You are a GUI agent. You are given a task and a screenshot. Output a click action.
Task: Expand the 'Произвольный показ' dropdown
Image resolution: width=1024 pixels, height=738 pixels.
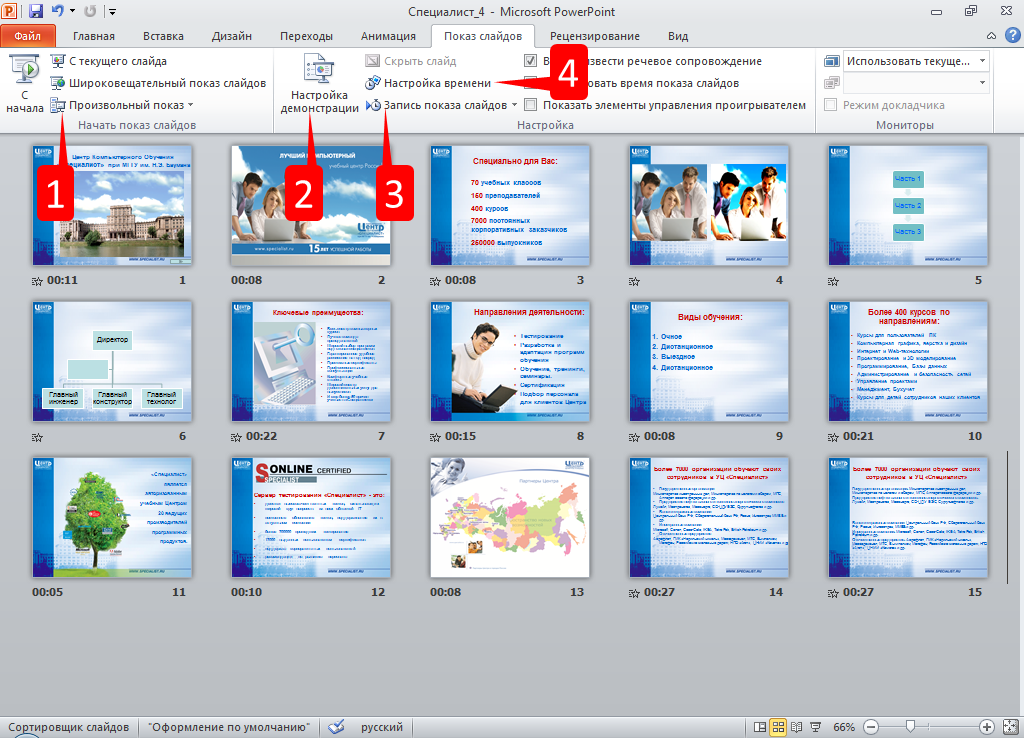[x=190, y=105]
